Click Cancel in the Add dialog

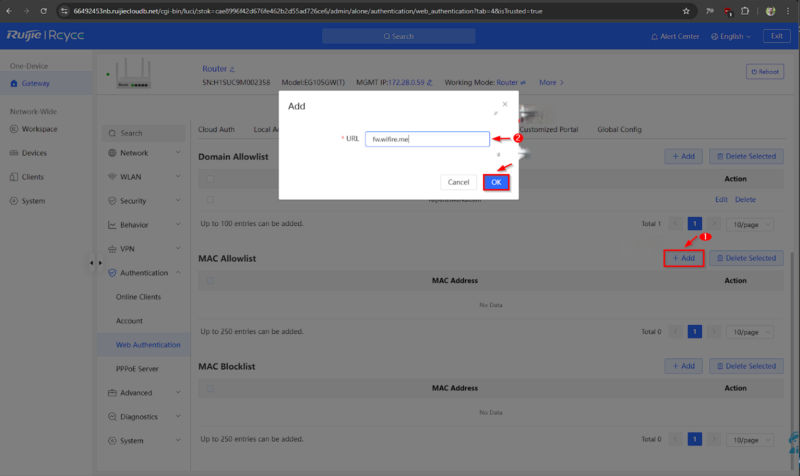coord(458,182)
